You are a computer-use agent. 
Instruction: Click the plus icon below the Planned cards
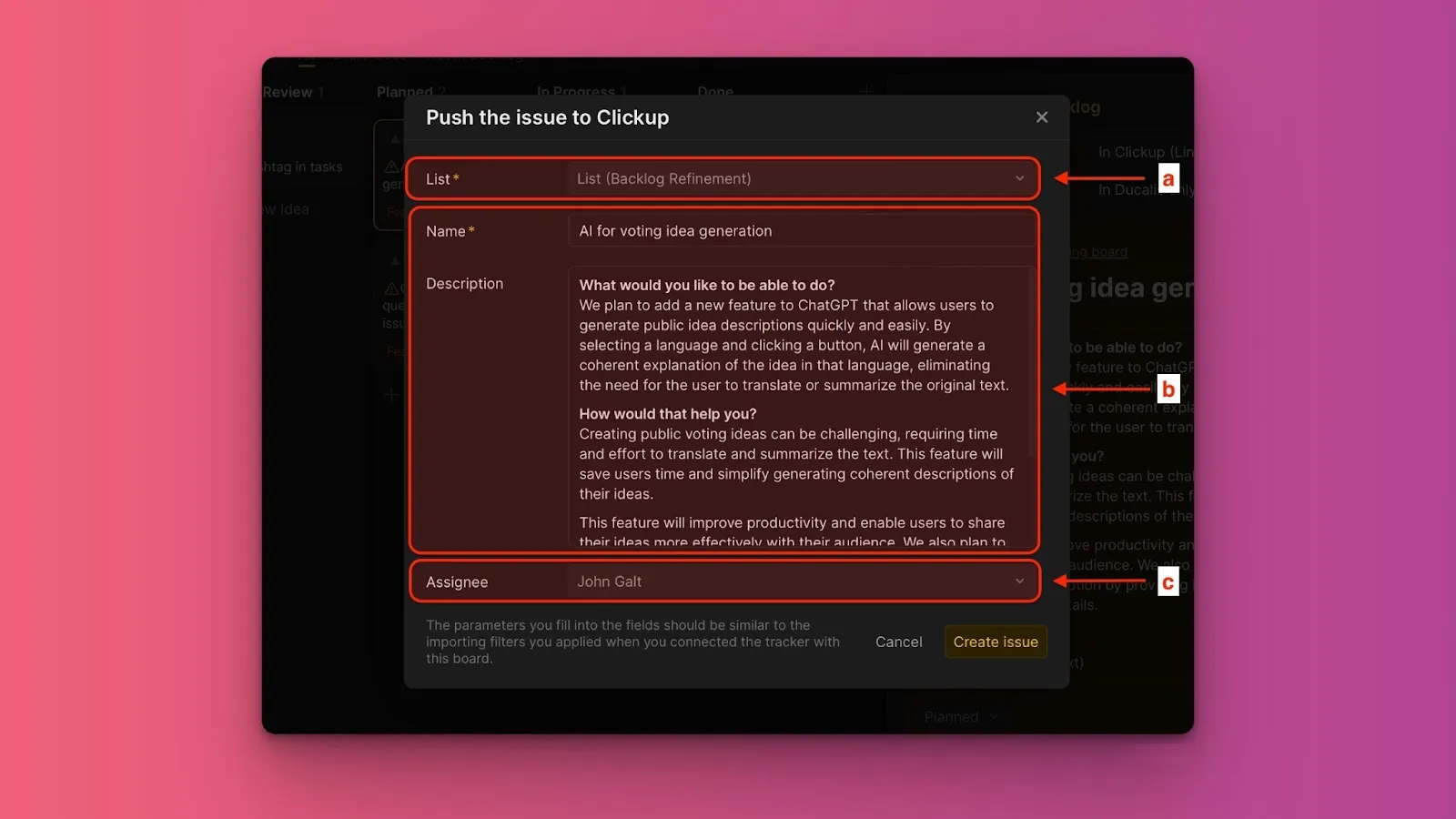[391, 395]
